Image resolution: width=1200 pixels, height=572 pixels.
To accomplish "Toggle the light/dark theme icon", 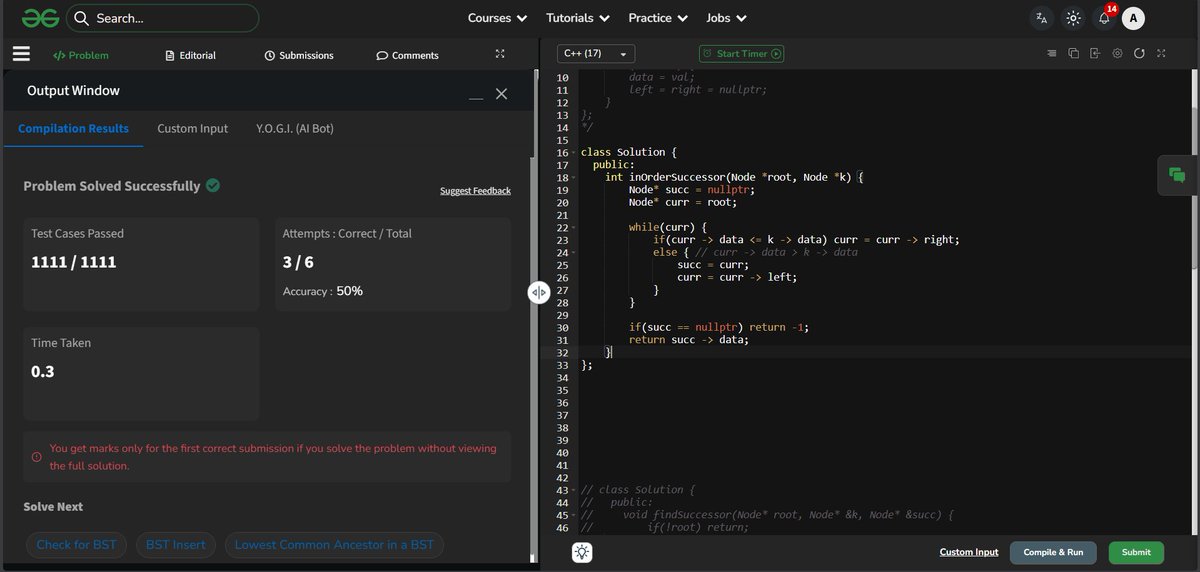I will 1073,18.
